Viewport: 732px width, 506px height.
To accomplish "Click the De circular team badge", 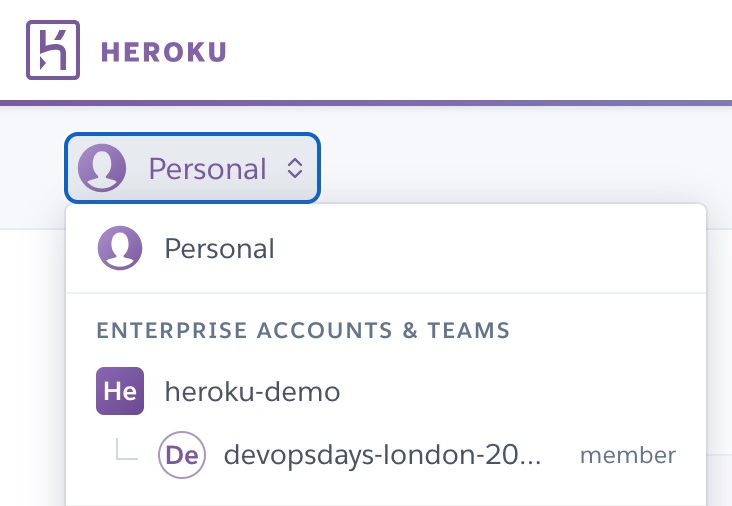I will 182,455.
